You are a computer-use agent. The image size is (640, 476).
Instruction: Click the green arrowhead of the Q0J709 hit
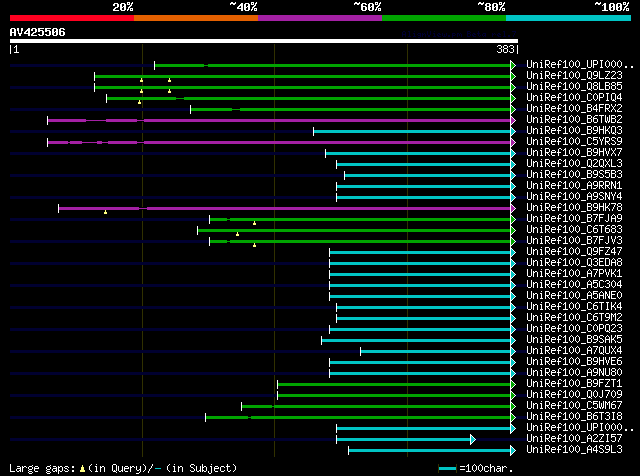click(513, 396)
